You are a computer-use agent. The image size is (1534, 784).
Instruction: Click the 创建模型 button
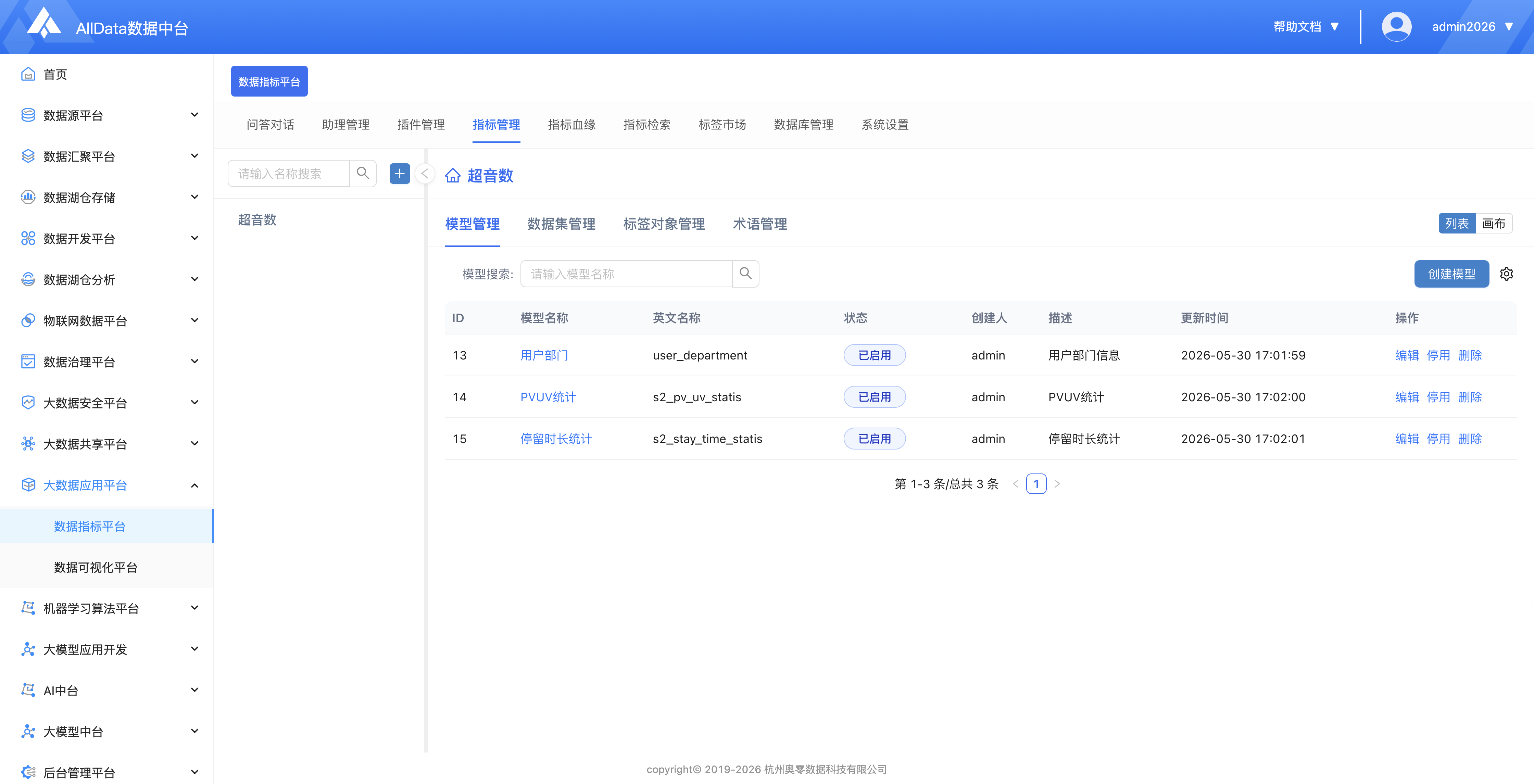point(1452,274)
